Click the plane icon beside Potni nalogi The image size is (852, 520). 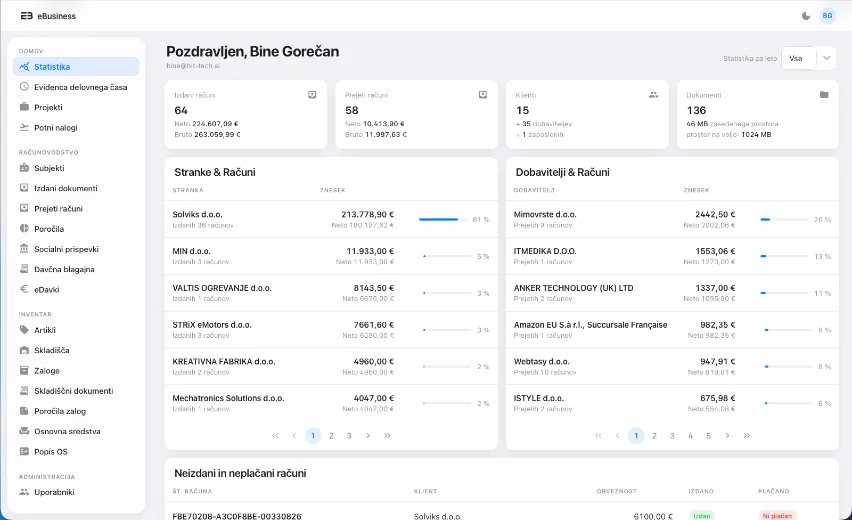tap(24, 127)
